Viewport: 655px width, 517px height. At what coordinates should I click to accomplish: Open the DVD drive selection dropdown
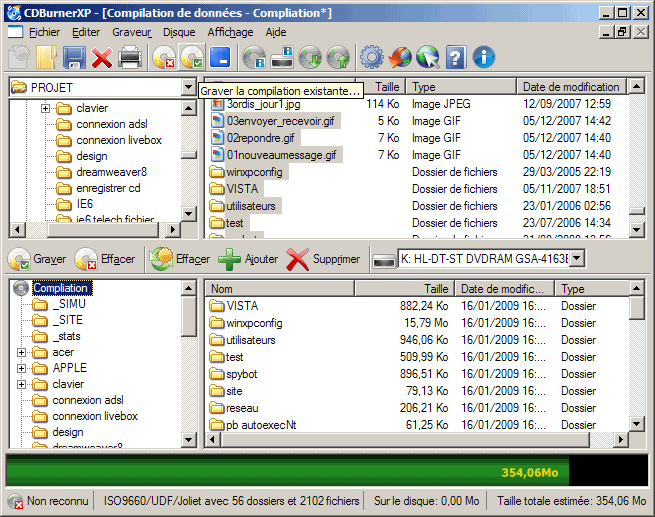pos(576,259)
